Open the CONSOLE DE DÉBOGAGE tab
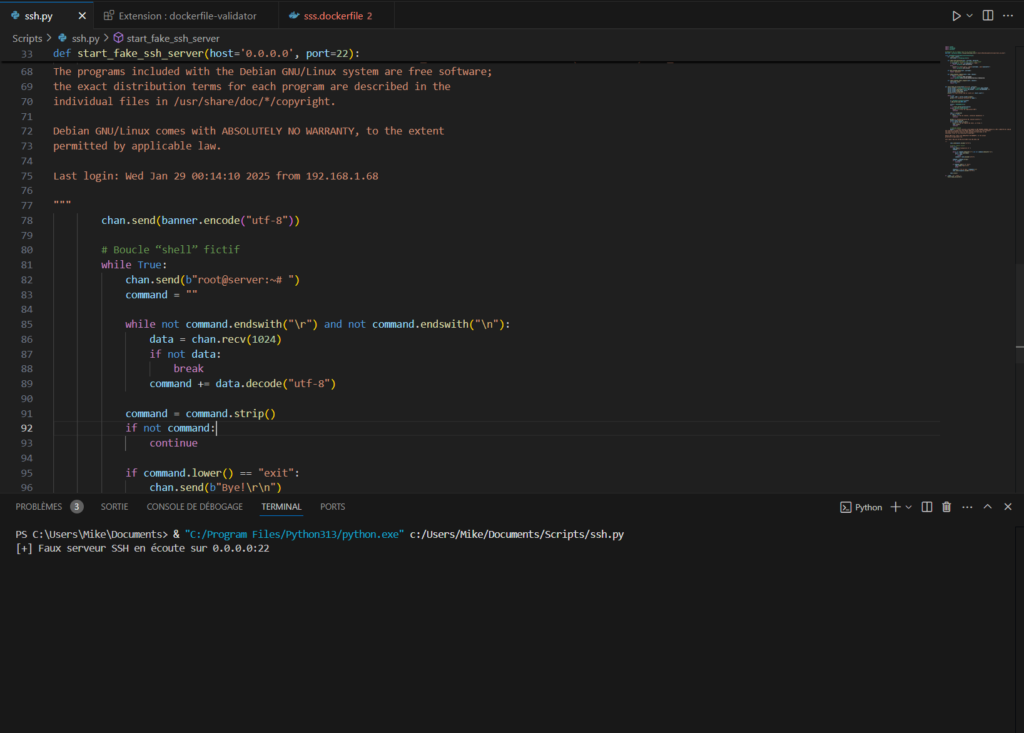1024x733 pixels. [x=195, y=507]
